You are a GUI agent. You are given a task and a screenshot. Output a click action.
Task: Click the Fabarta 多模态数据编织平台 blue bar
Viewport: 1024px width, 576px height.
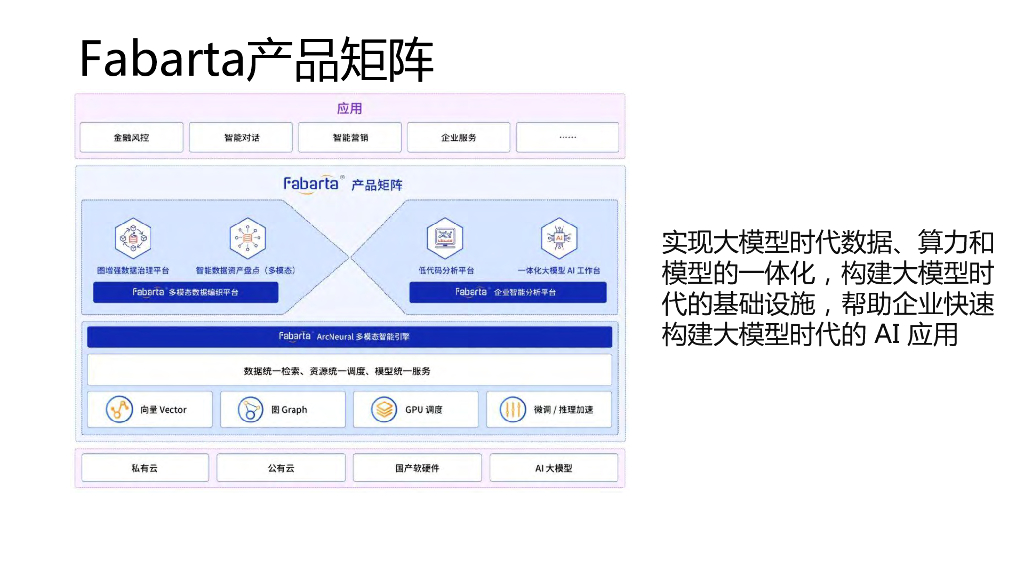185,292
